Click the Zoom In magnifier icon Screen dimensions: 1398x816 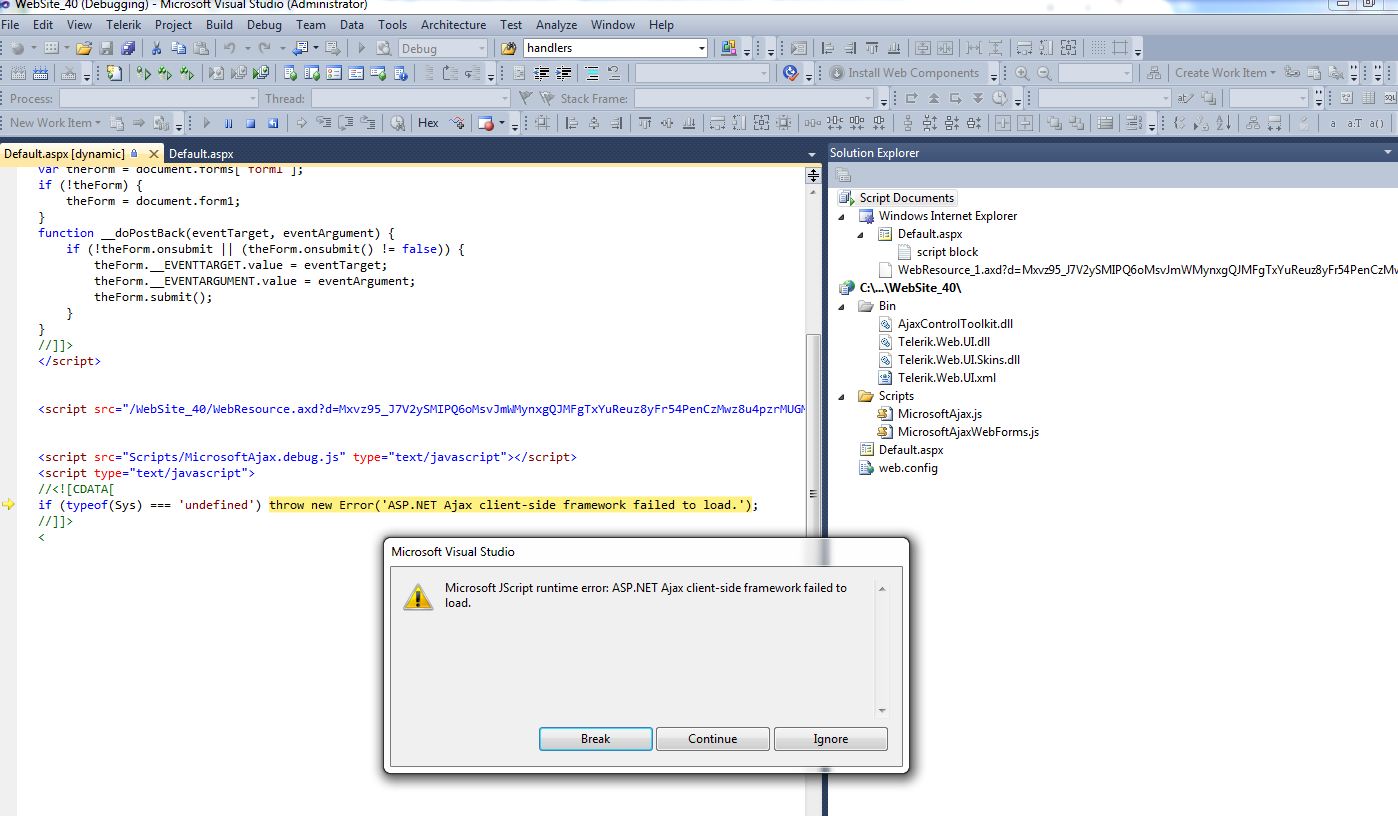tap(1022, 73)
